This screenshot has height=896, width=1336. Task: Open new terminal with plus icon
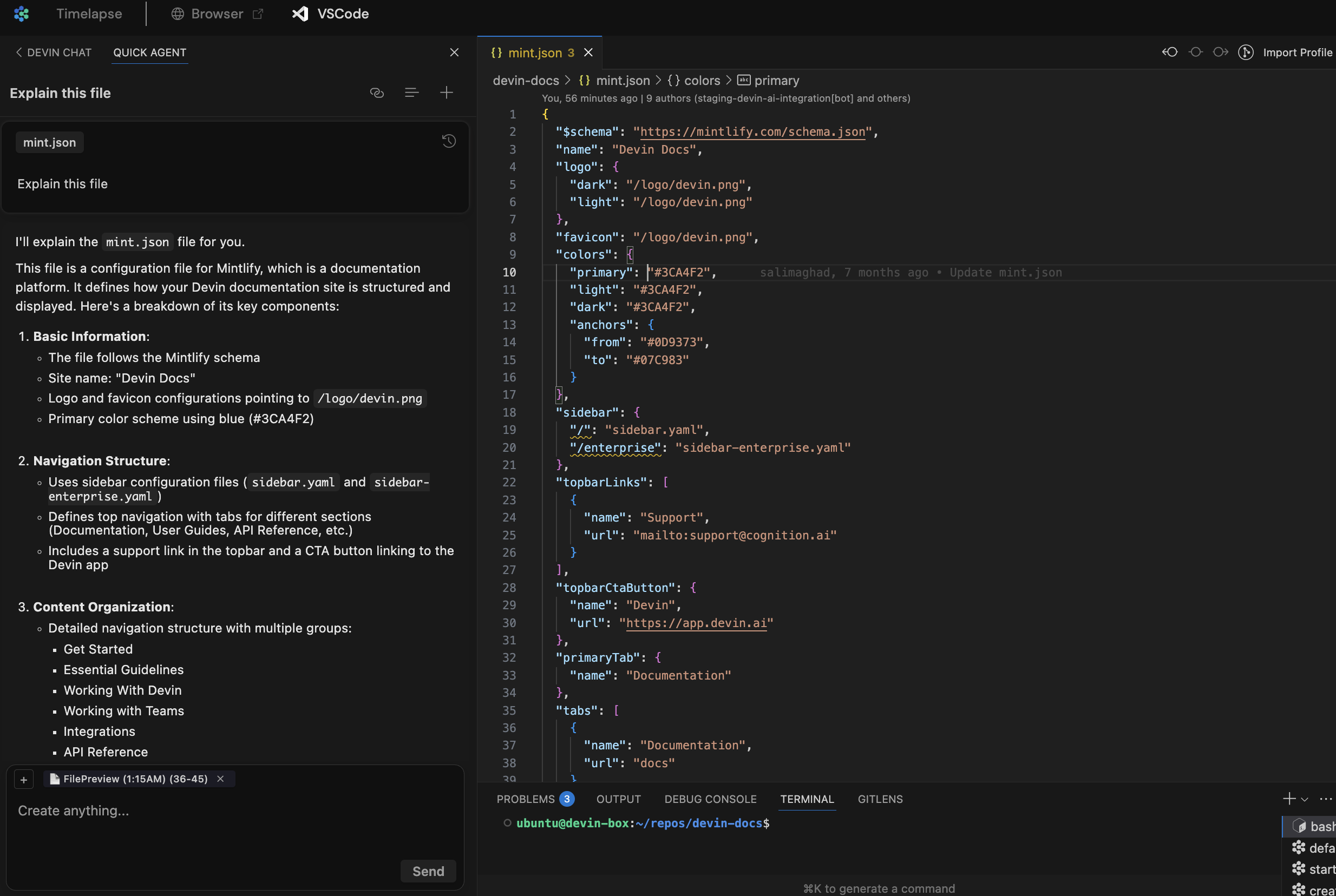[1288, 799]
